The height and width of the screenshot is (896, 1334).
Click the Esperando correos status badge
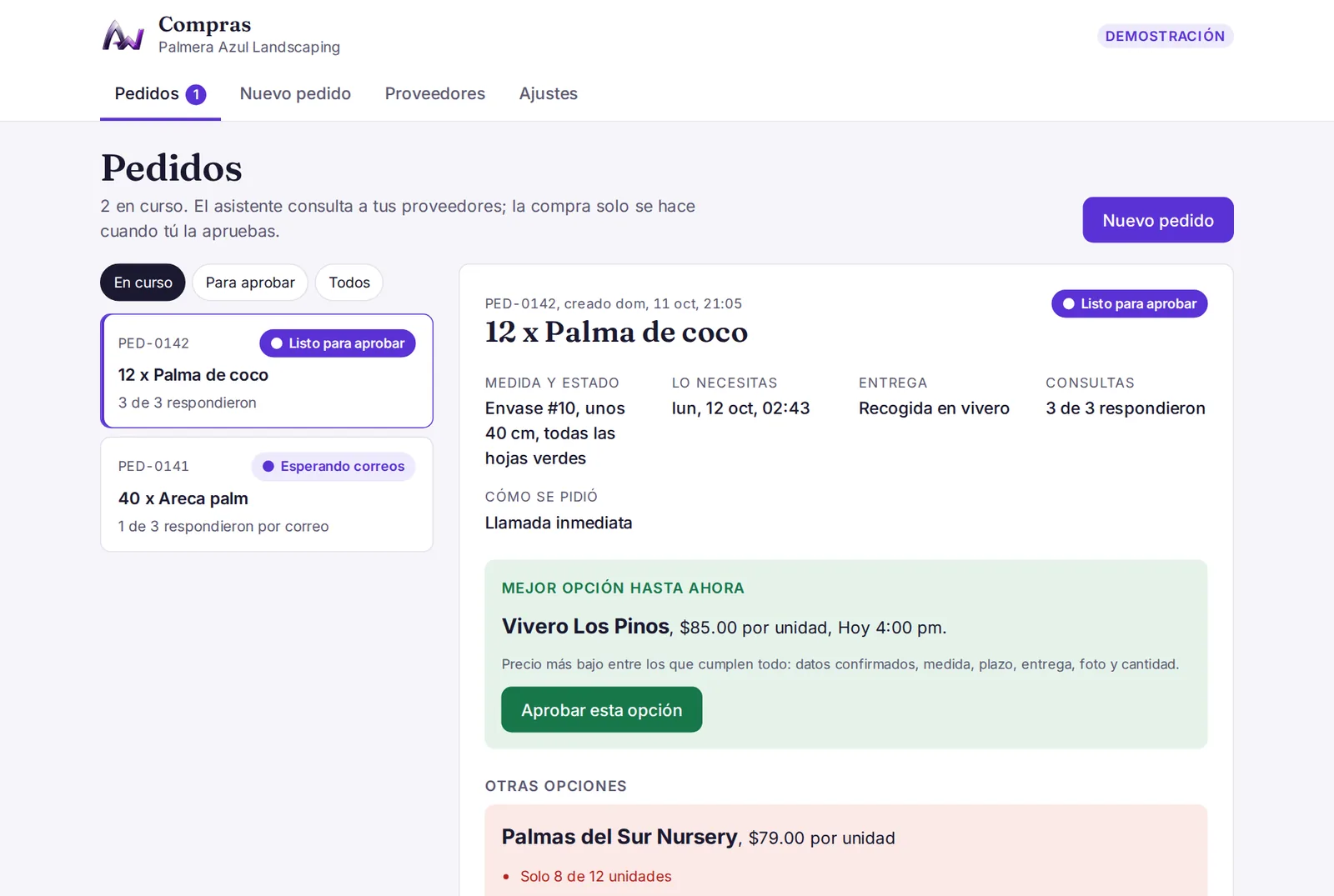[333, 467]
